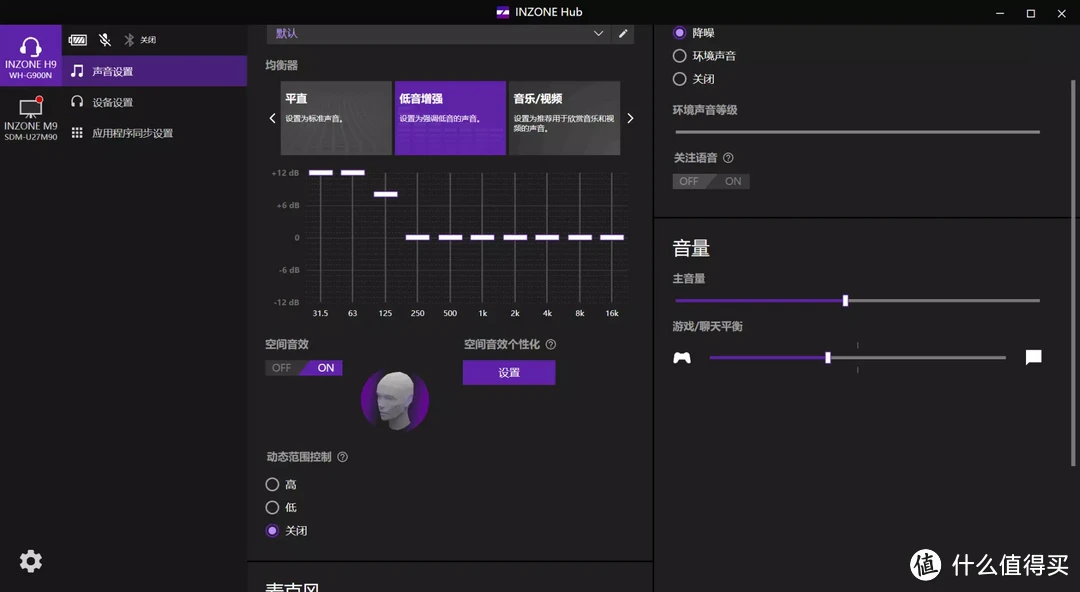Viewport: 1080px width, 592px height.
Task: Close the INZONE Hub window
Action: click(x=1062, y=13)
